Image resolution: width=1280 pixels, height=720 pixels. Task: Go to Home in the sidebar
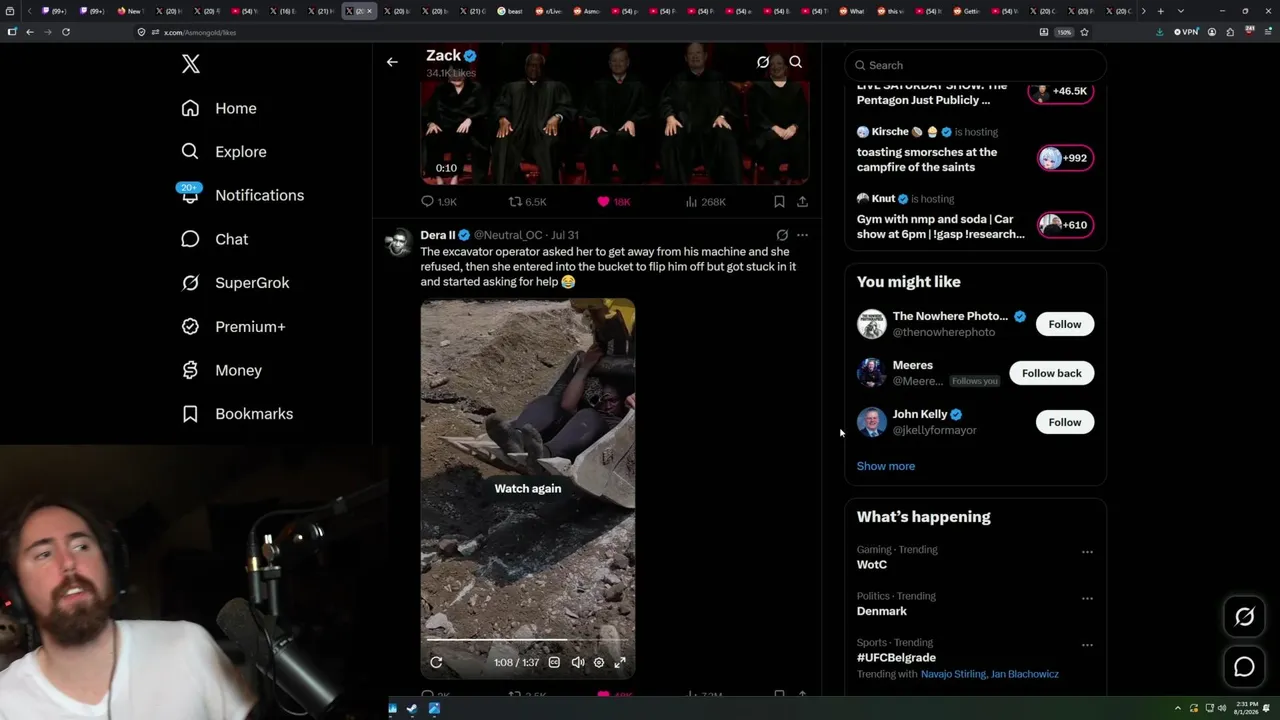[x=219, y=108]
